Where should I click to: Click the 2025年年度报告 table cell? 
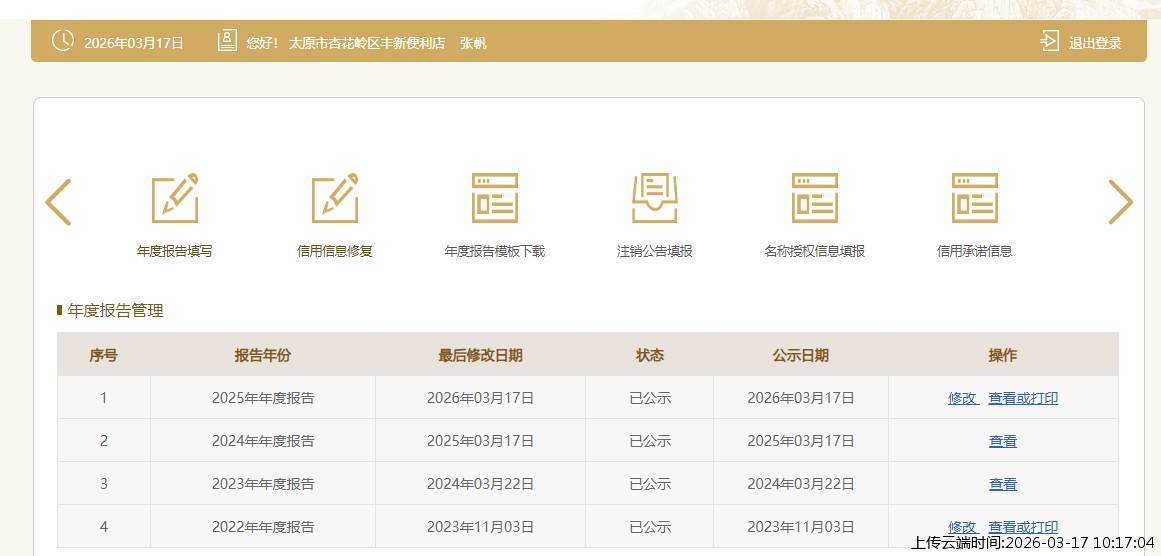tap(263, 398)
